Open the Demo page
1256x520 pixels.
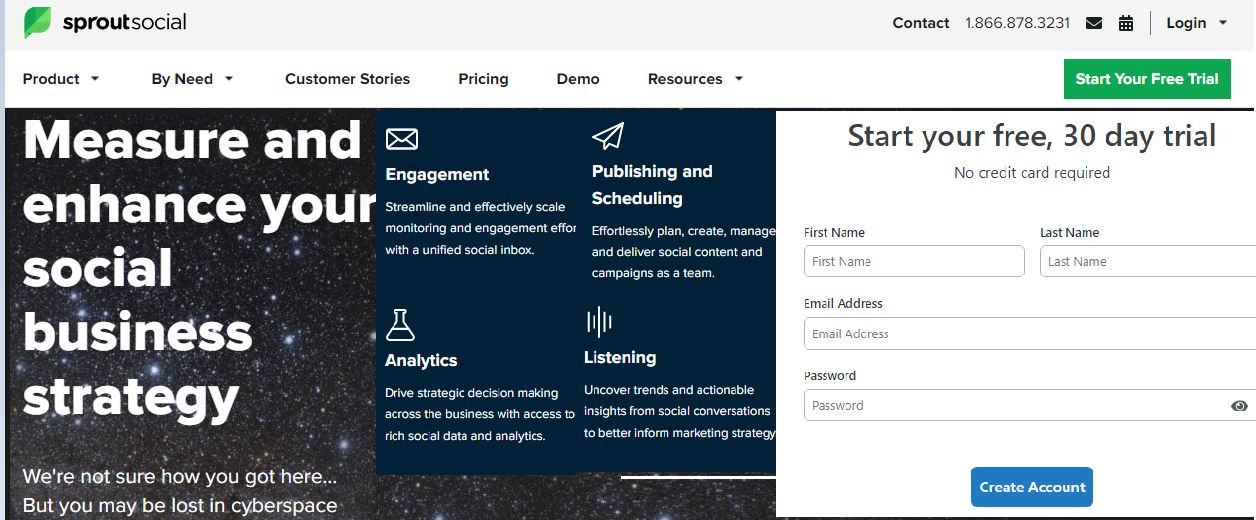click(x=578, y=79)
